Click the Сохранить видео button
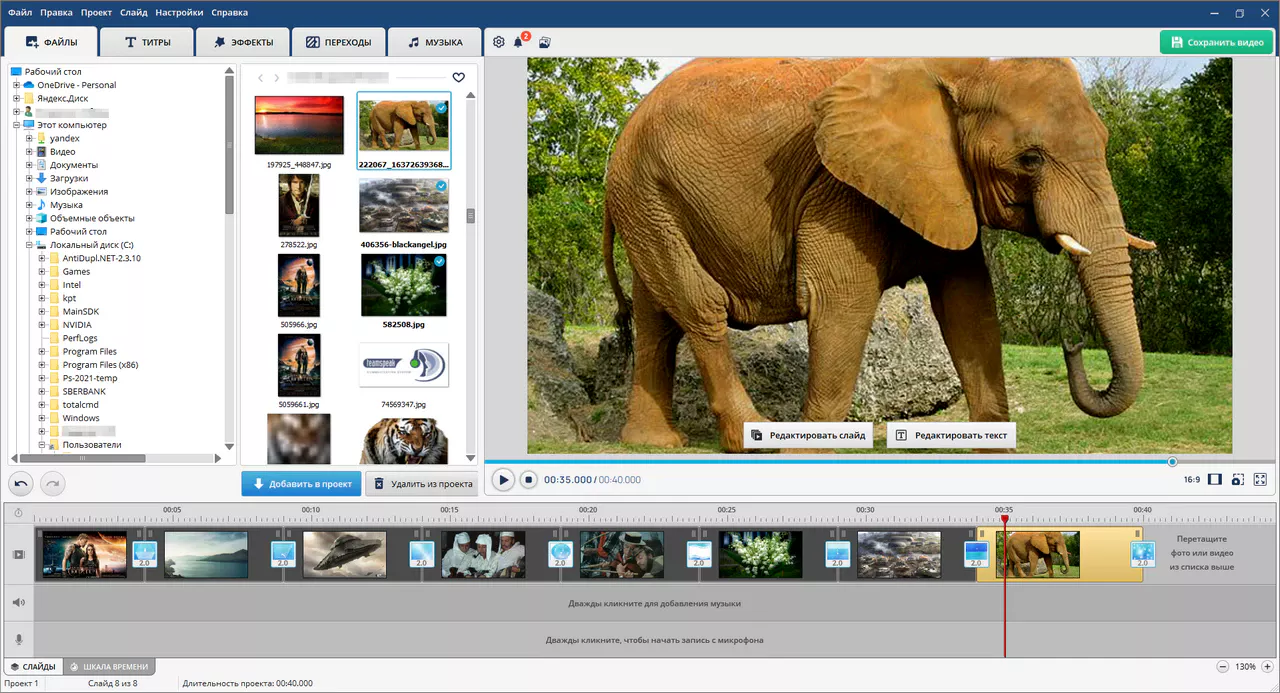The width and height of the screenshot is (1280, 693). coord(1216,43)
